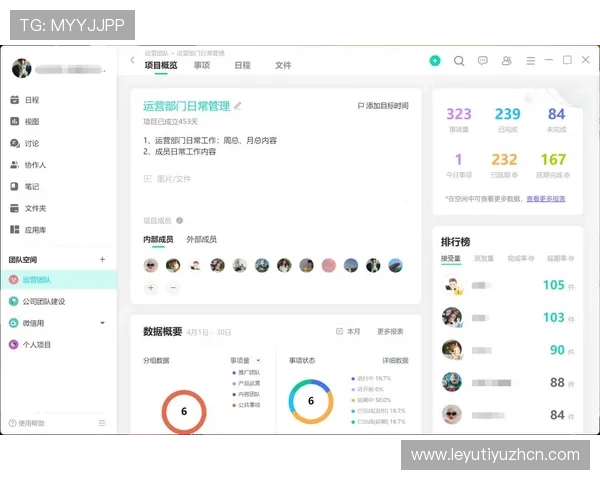Open the 本月 date range selector

coord(348,331)
